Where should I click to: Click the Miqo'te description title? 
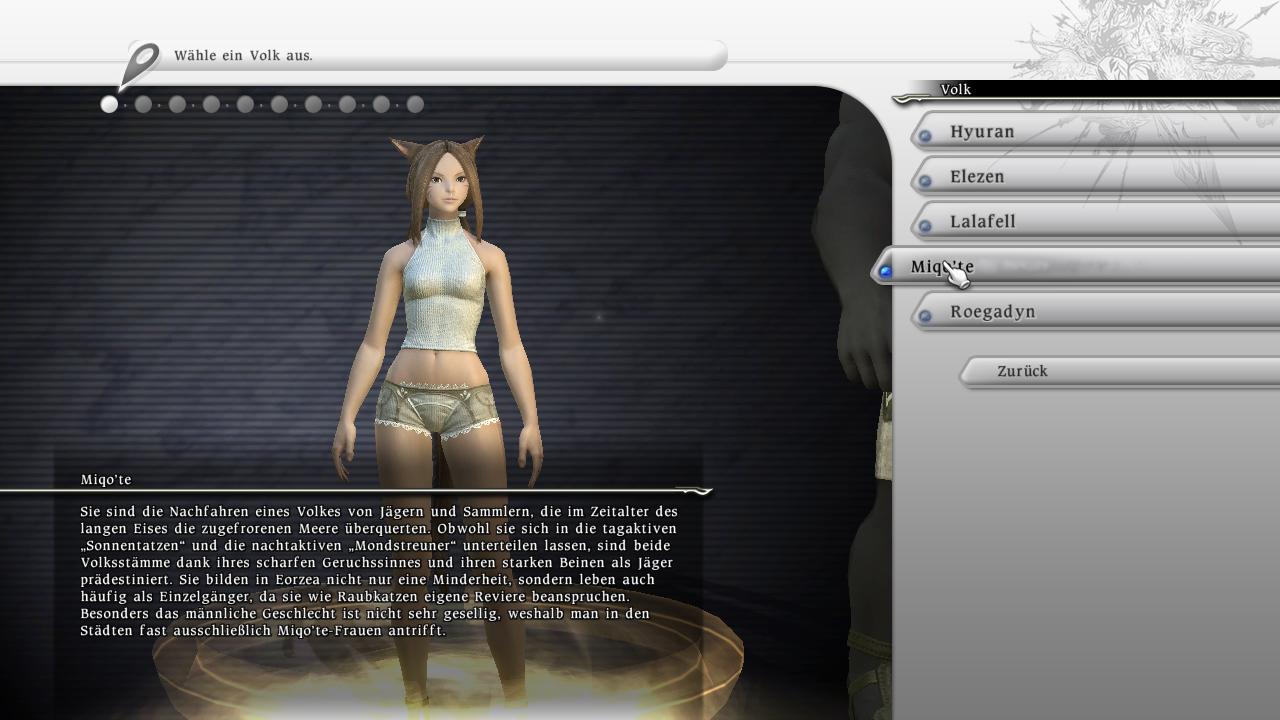coord(106,480)
